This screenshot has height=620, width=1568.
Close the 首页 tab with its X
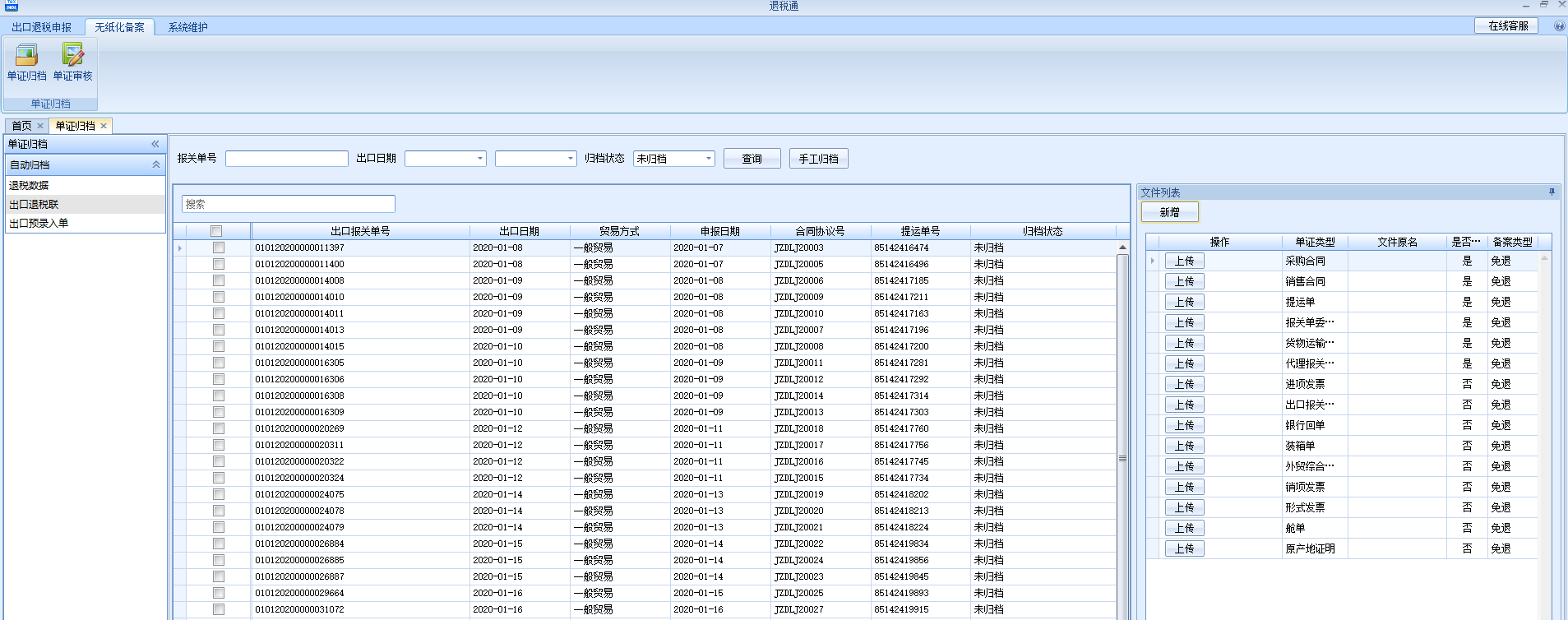point(40,126)
